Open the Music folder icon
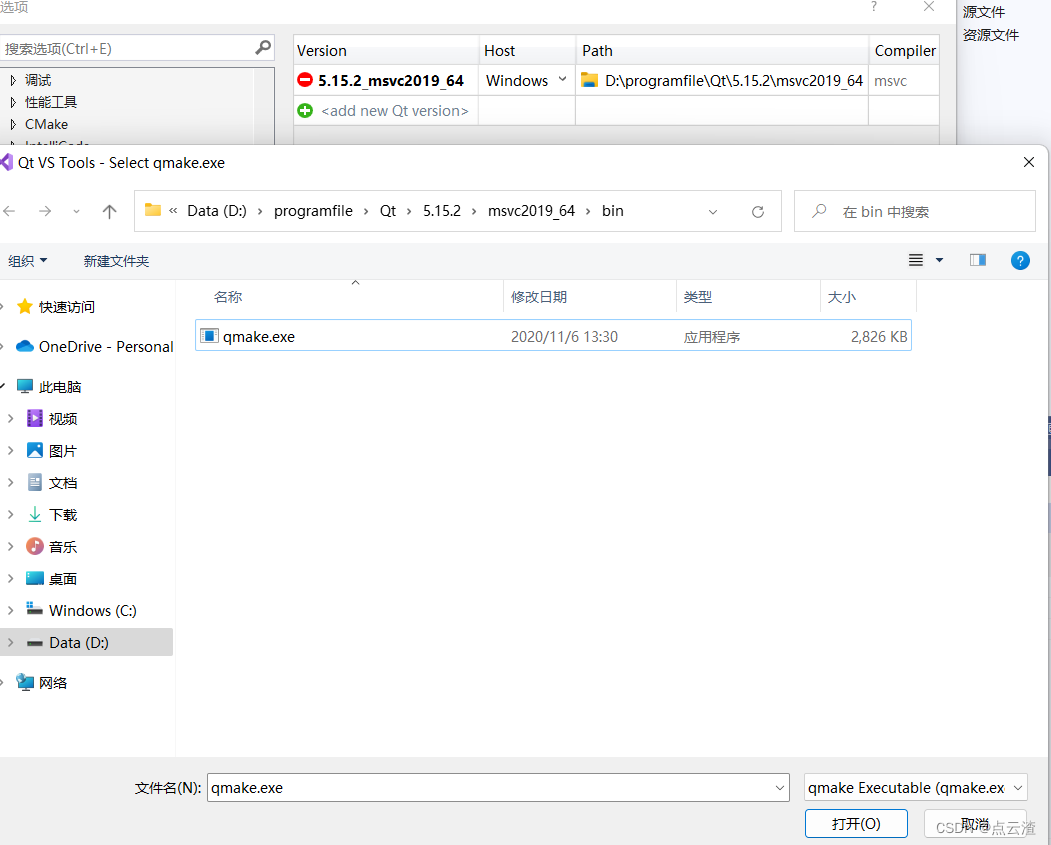 35,546
